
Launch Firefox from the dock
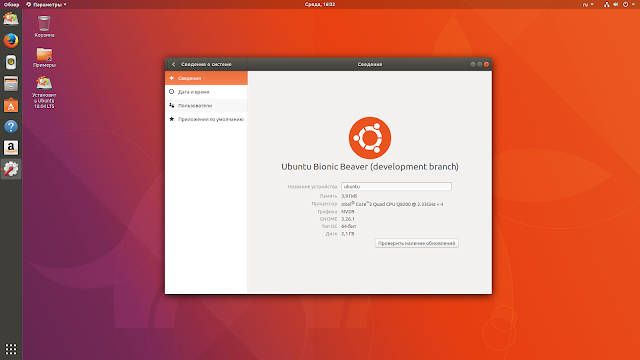[x=11, y=41]
